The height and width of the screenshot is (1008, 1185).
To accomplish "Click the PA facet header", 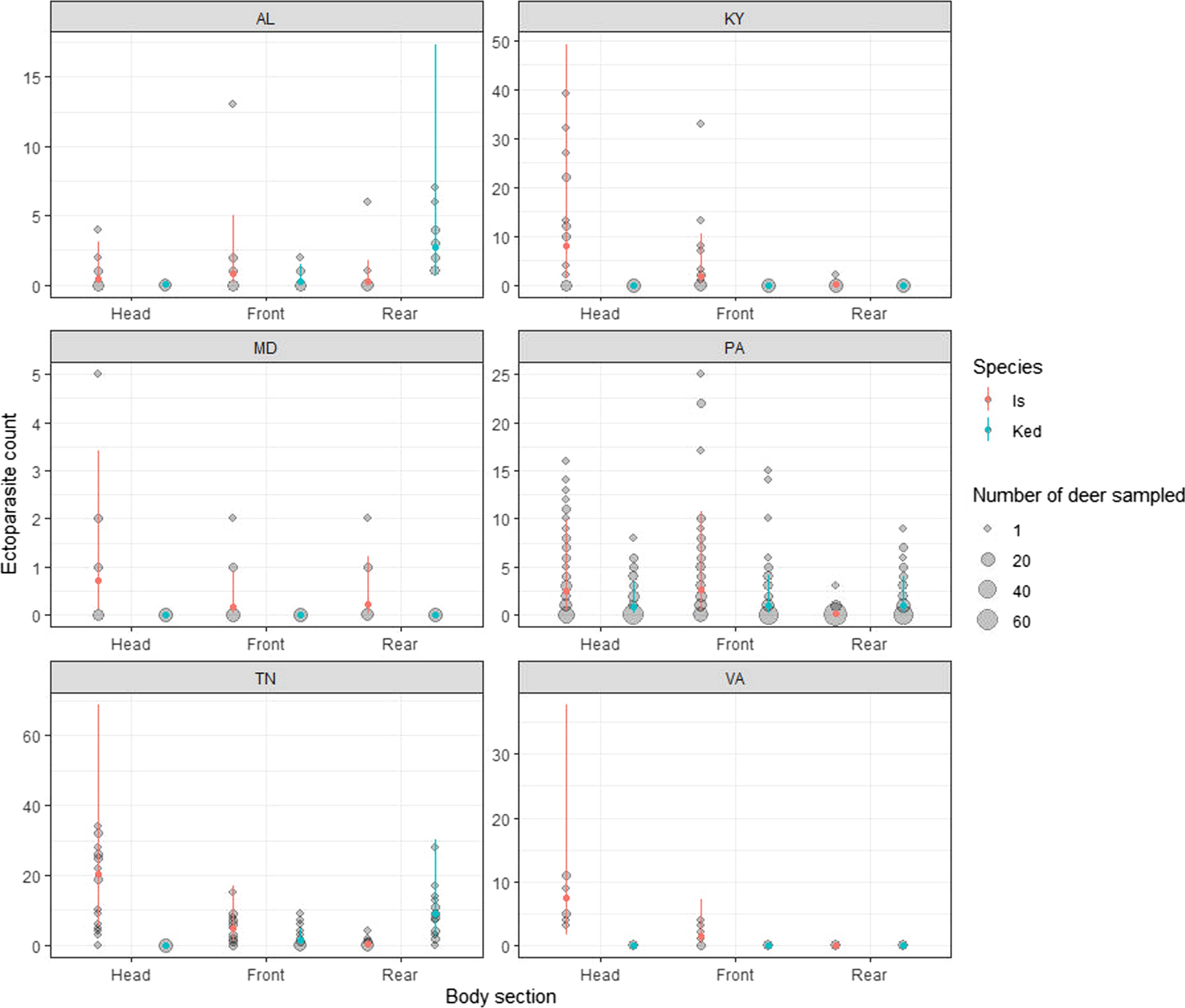I will [x=735, y=347].
